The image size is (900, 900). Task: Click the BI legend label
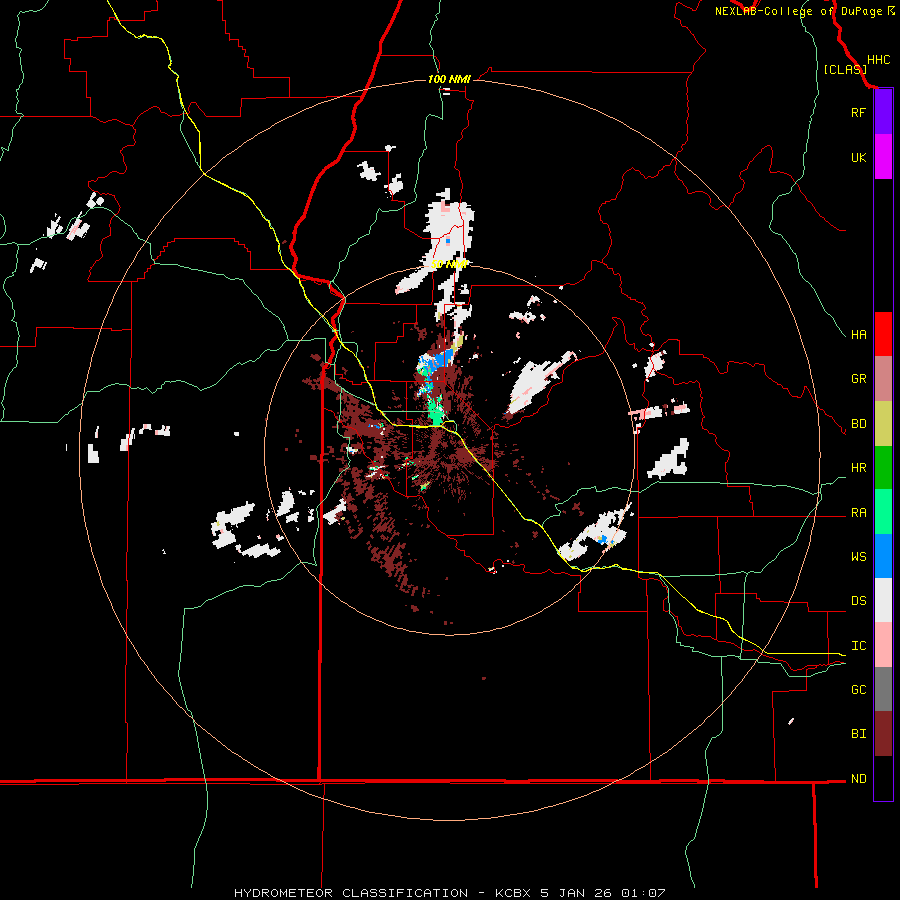[858, 734]
